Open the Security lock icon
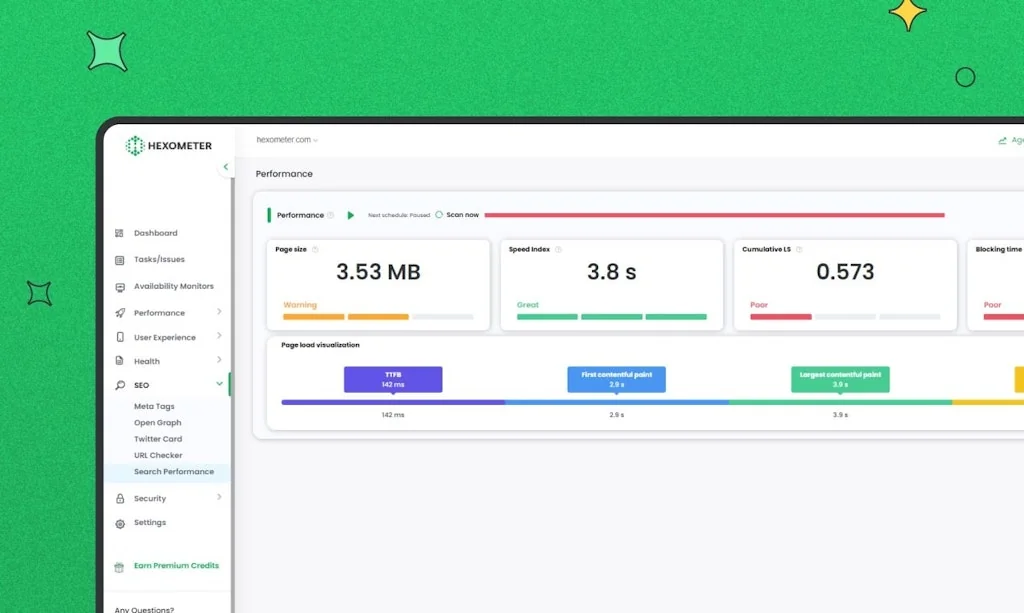Screen dimensions: 1024x613 (120, 498)
